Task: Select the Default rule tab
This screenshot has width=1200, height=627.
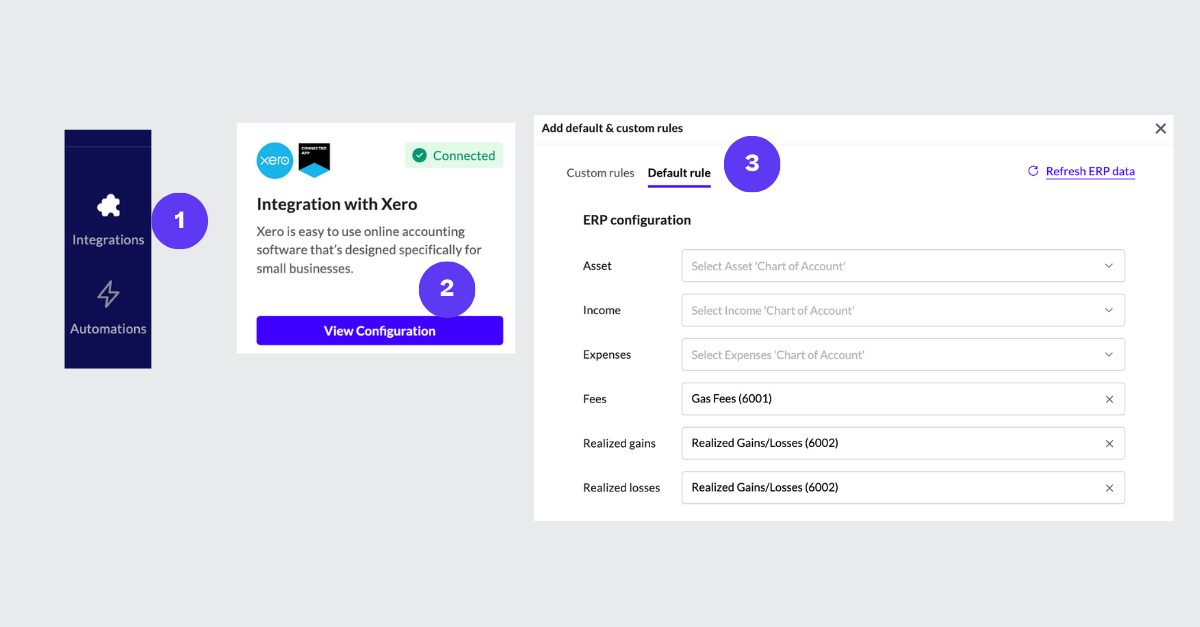Action: point(679,173)
